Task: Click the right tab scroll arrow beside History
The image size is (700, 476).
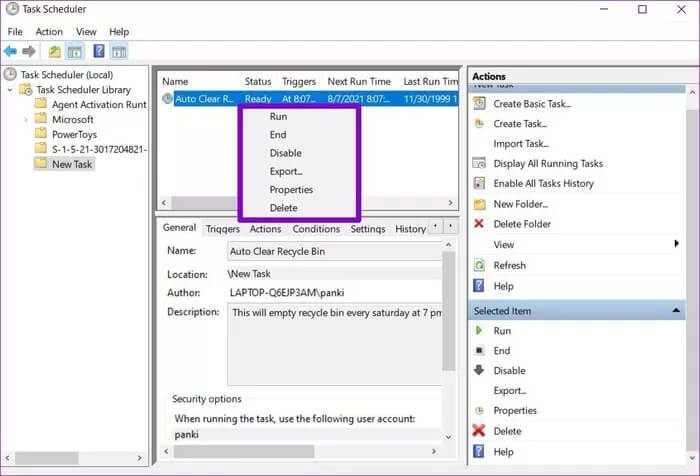Action: point(450,226)
